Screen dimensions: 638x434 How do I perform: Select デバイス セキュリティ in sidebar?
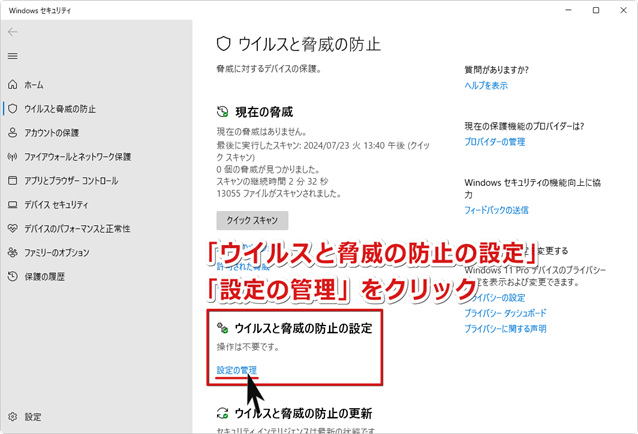pos(56,205)
